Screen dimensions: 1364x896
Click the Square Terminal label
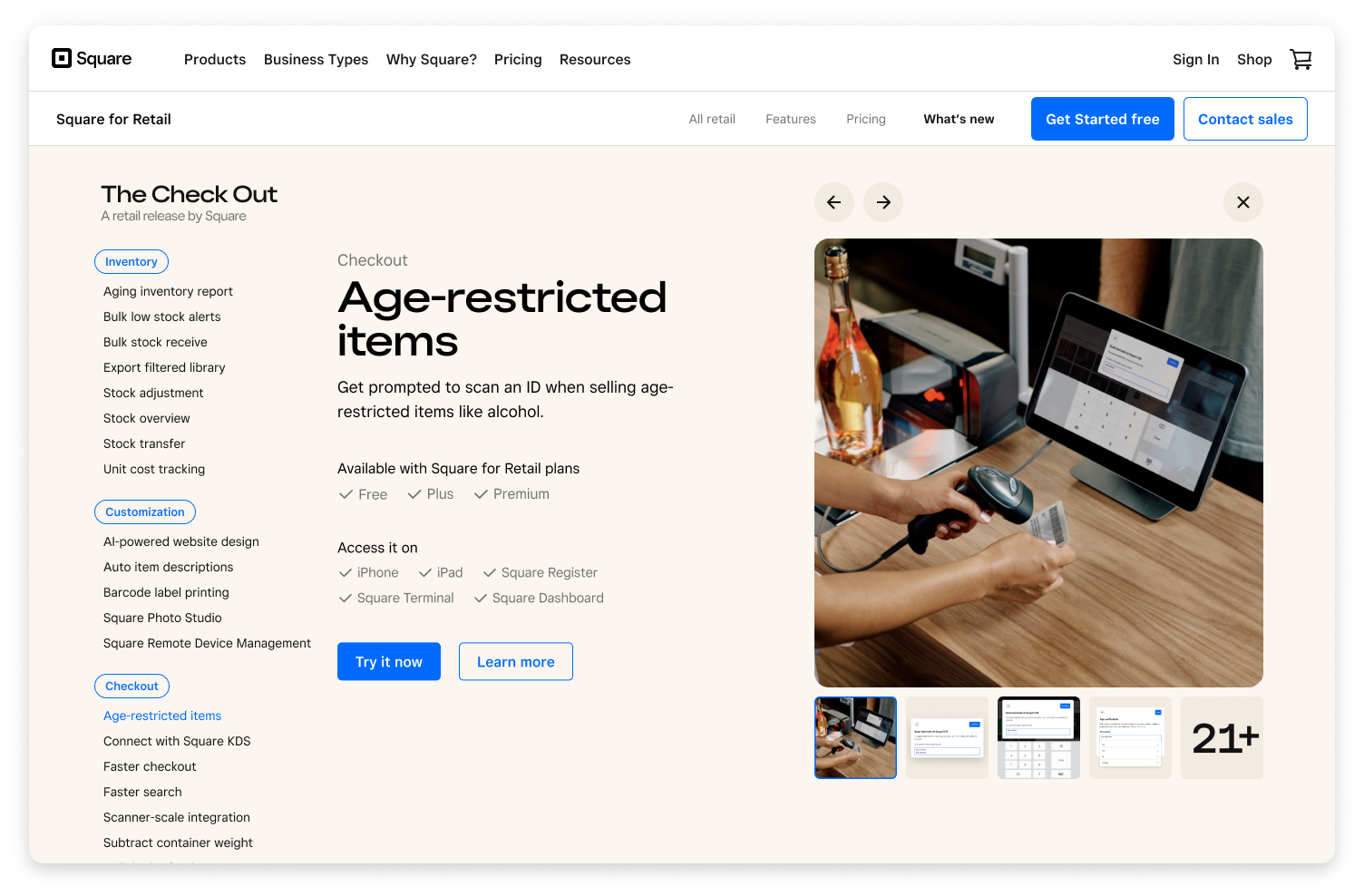405,598
